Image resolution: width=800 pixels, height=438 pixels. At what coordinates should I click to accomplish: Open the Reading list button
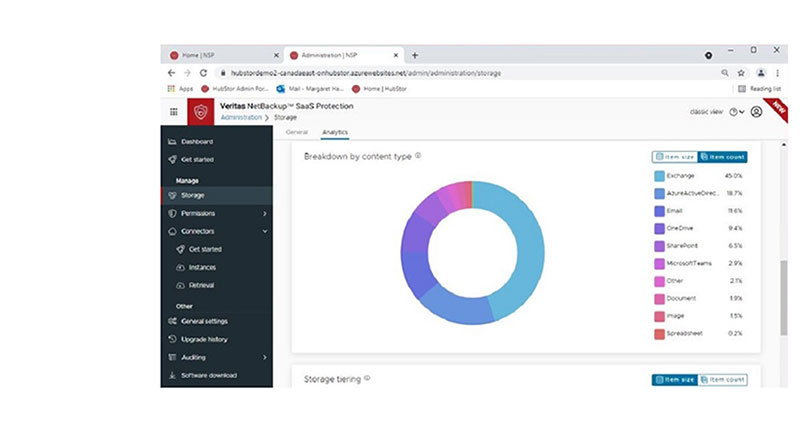(x=759, y=89)
